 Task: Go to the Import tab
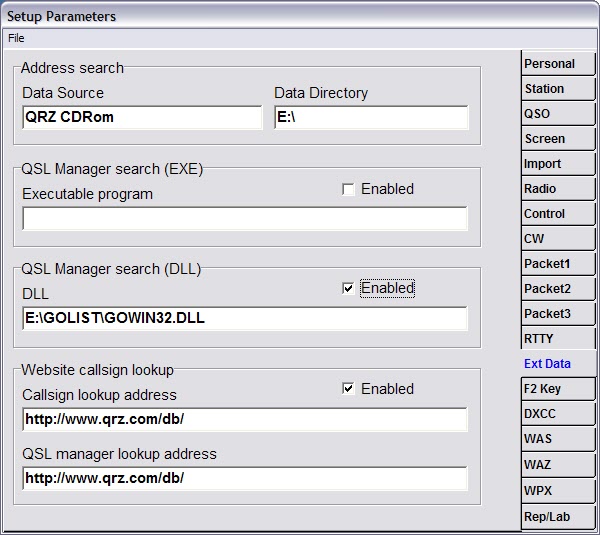(558, 163)
